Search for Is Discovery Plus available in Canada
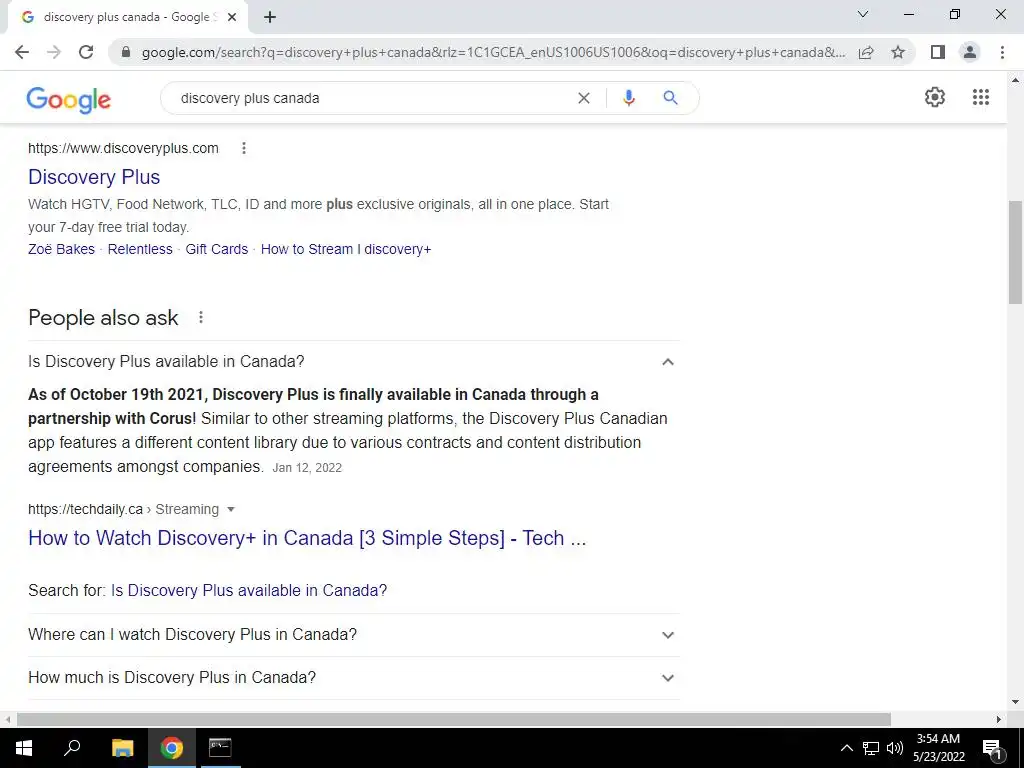The height and width of the screenshot is (768, 1024). click(x=249, y=590)
